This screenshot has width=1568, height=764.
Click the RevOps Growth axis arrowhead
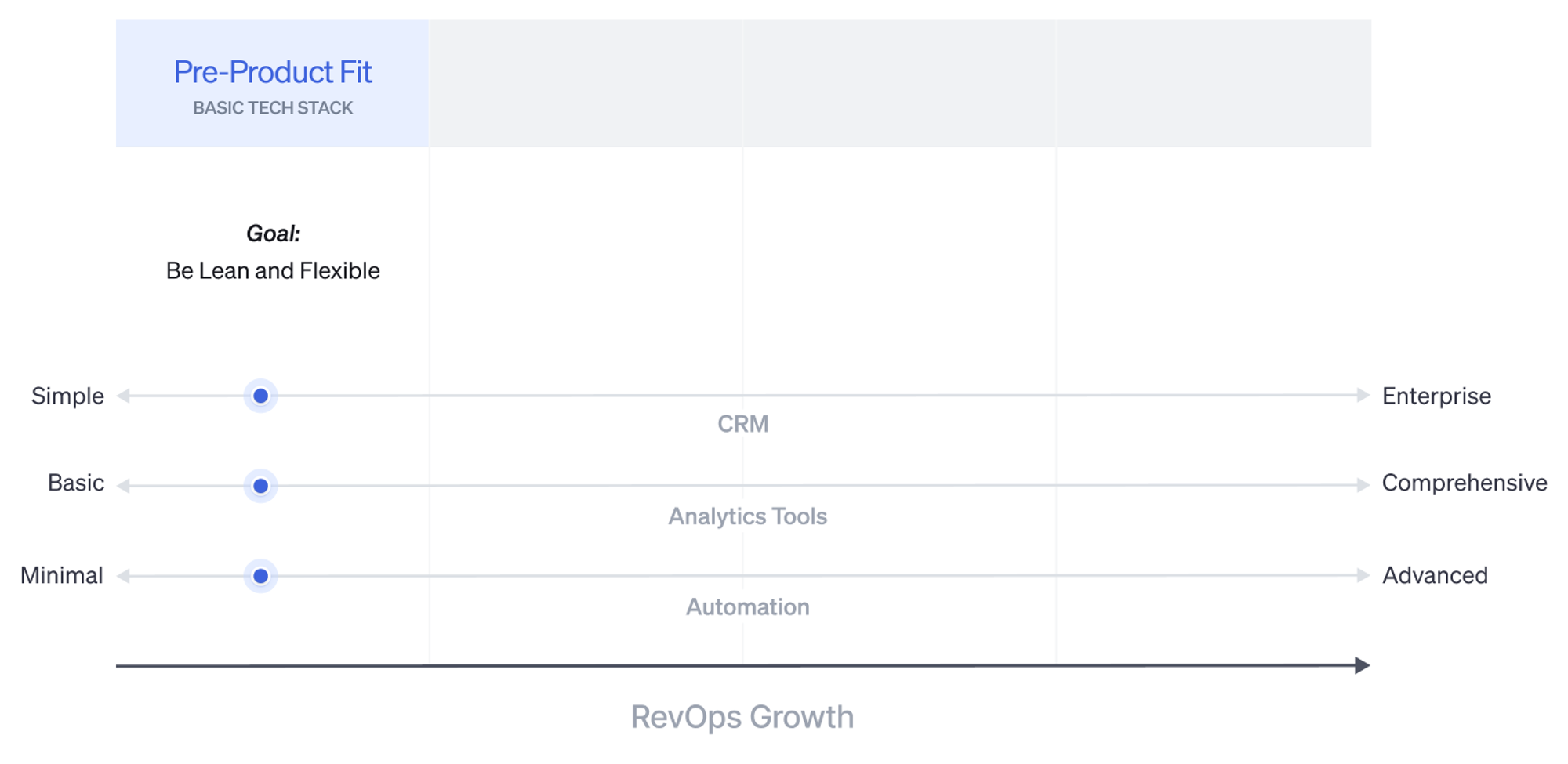(1363, 665)
